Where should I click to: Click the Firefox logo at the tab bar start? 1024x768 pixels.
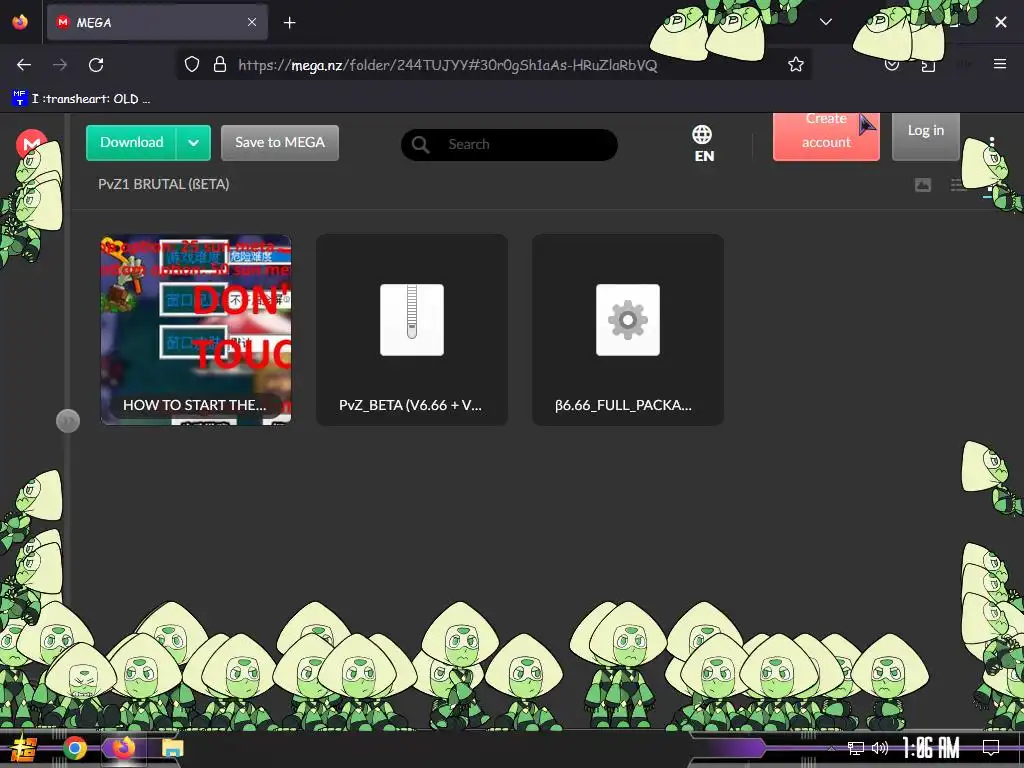[x=20, y=22]
